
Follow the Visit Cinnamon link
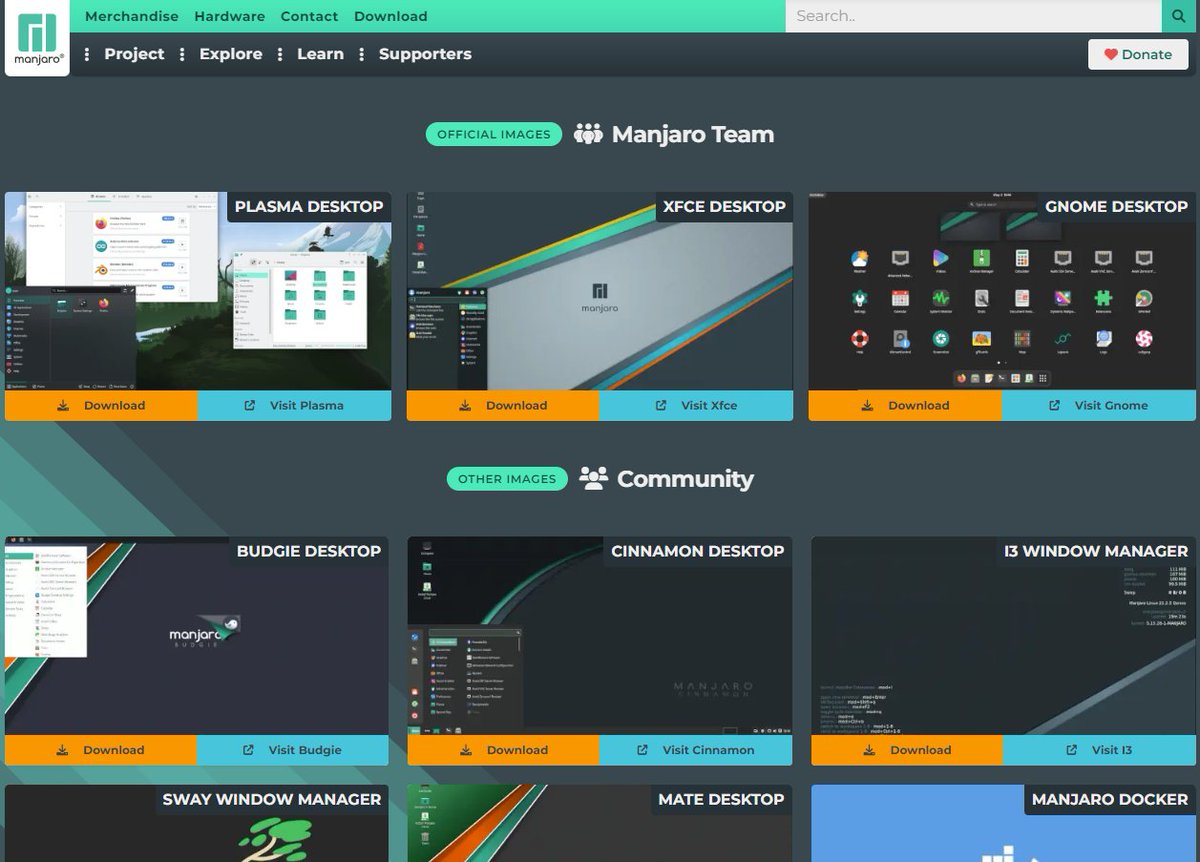click(x=696, y=750)
